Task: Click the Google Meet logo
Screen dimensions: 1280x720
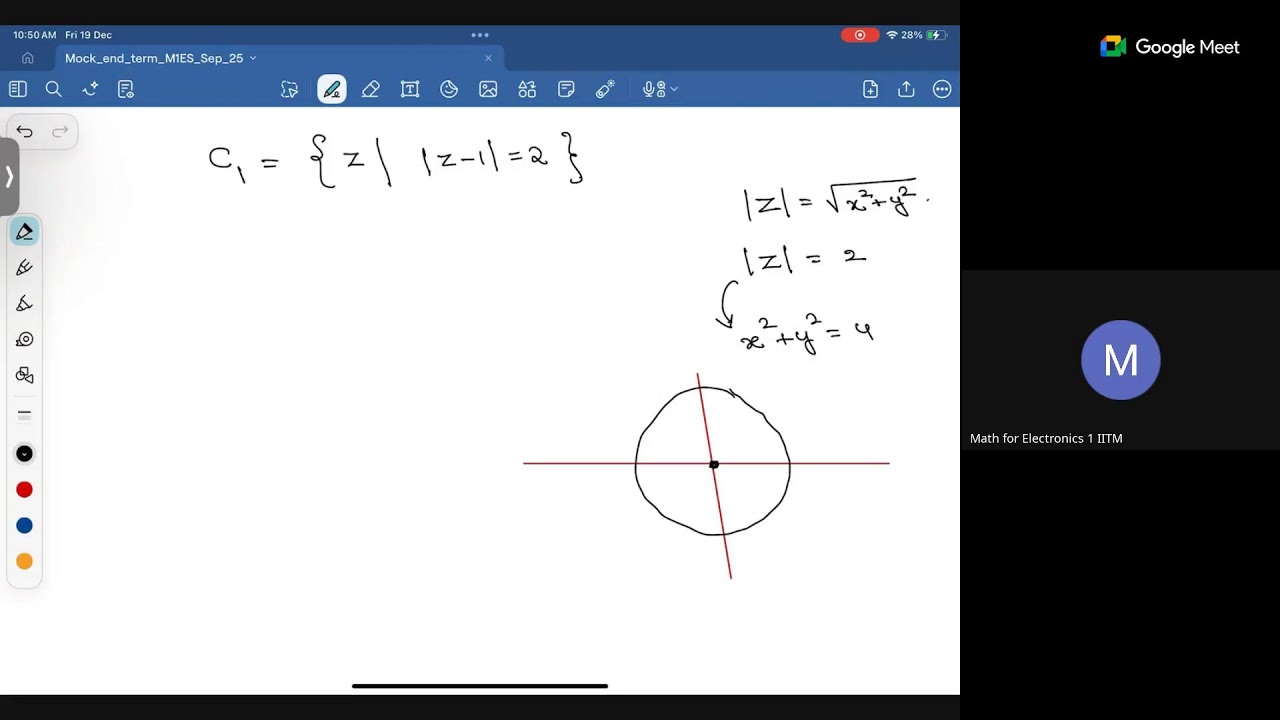Action: [x=1170, y=47]
